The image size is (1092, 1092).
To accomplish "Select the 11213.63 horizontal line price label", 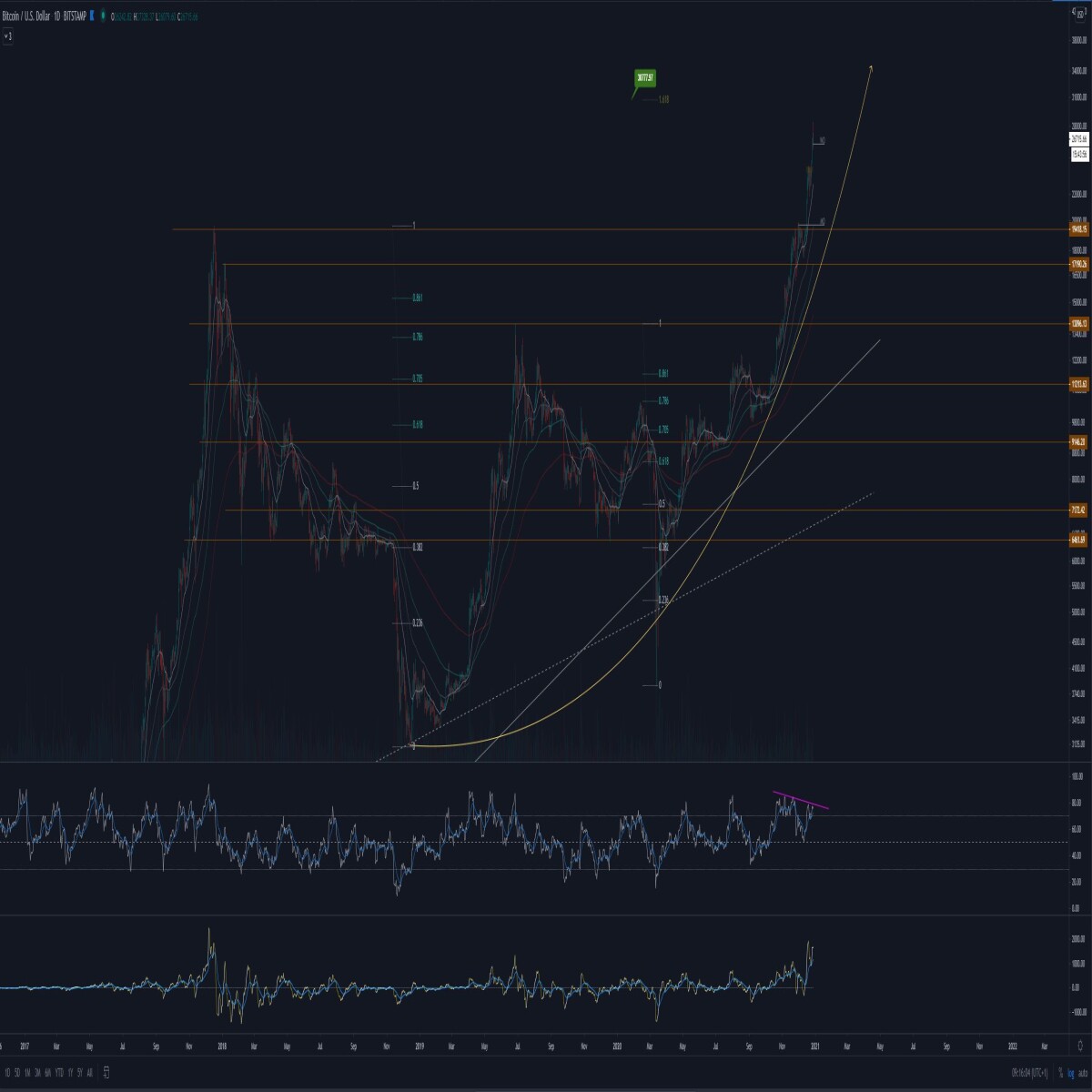I will click(1077, 385).
